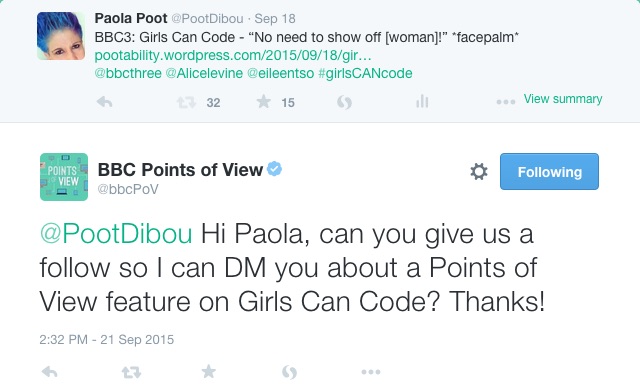Open analytics bar chart icon on Paola's tweet
The image size is (640, 391).
(422, 101)
